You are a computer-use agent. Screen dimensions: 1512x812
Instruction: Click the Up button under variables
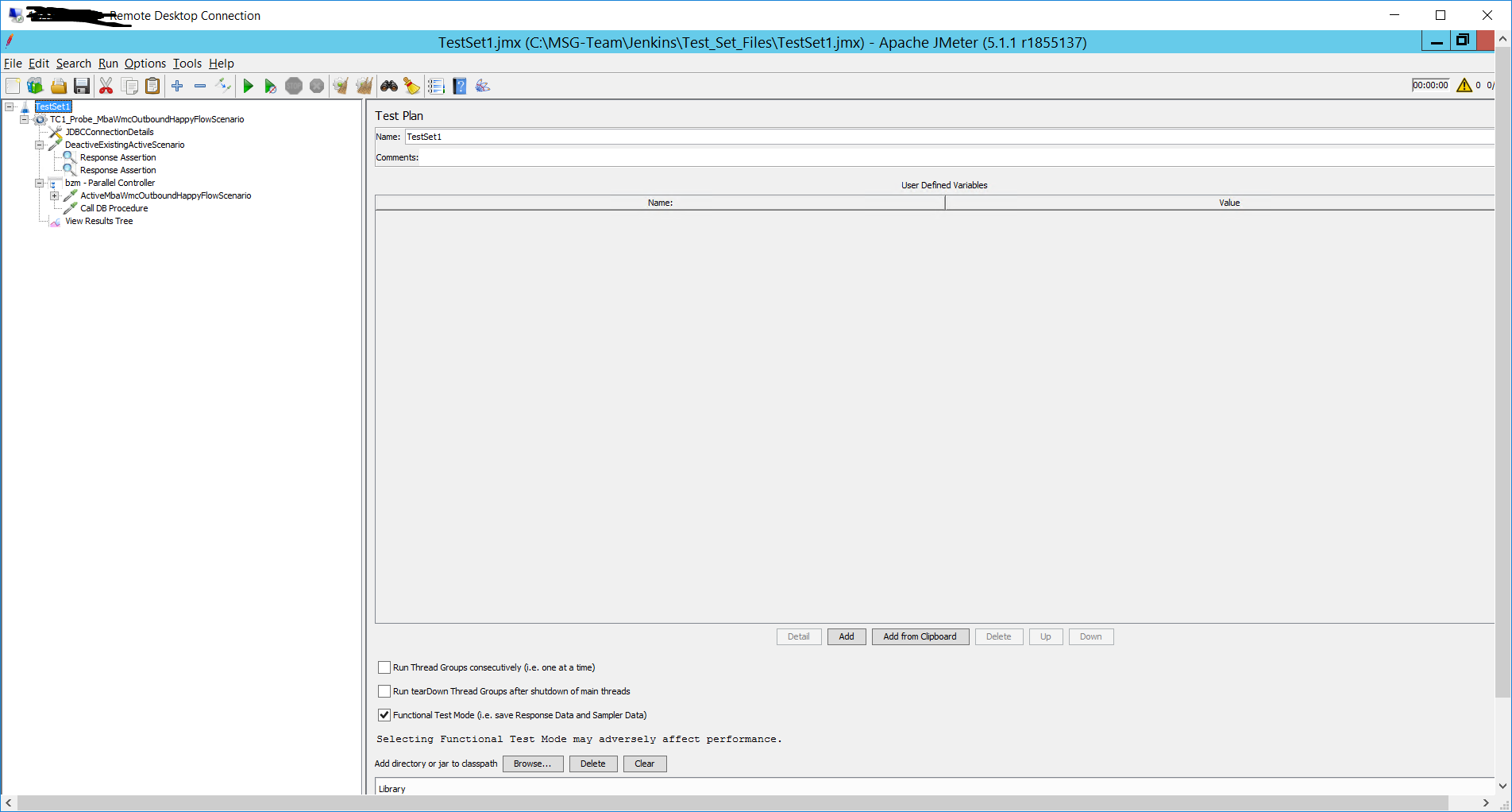[x=1046, y=636]
